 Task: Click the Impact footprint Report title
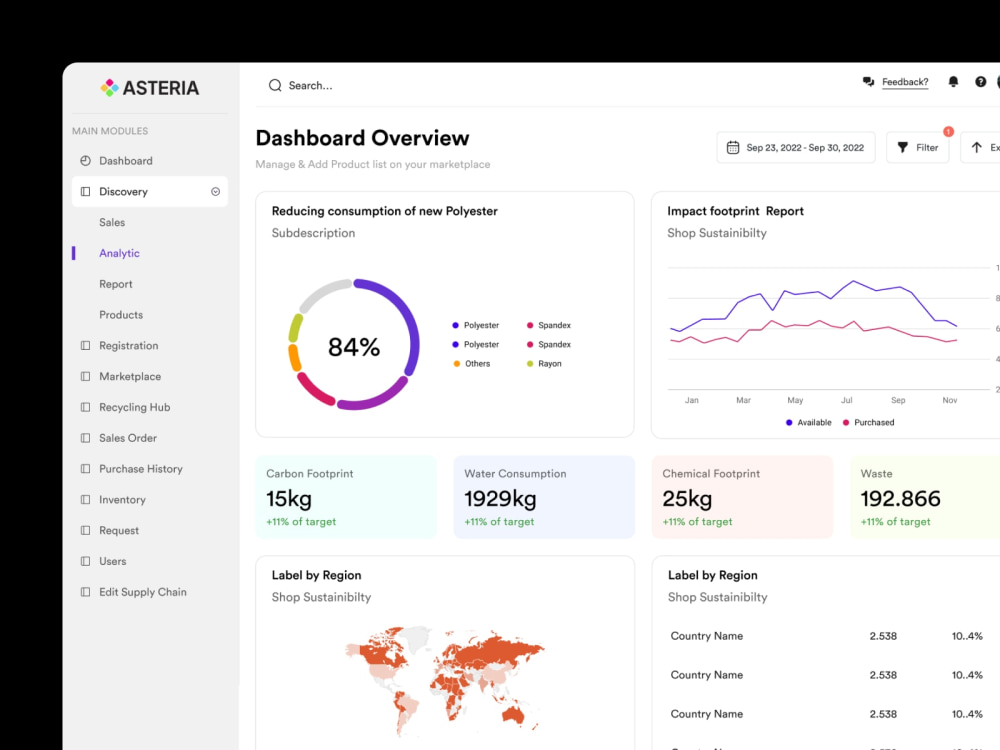(735, 211)
